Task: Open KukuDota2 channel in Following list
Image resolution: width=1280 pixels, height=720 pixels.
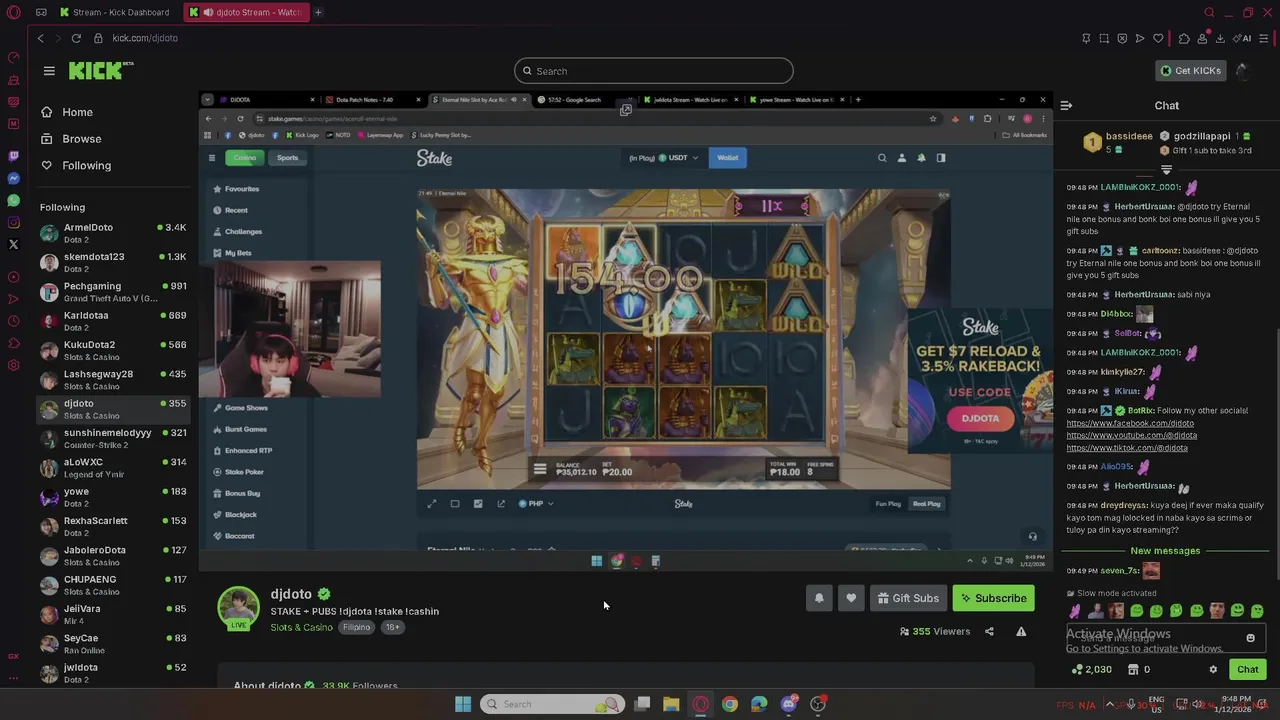Action: [x=113, y=350]
